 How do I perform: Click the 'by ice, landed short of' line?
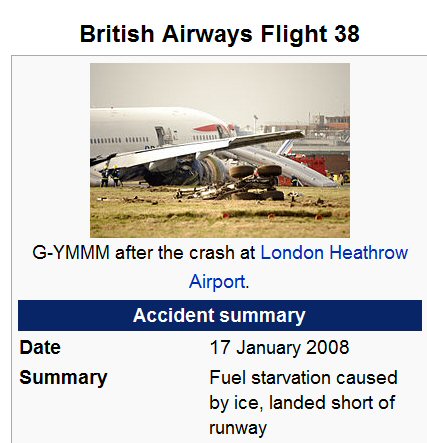coord(302,403)
